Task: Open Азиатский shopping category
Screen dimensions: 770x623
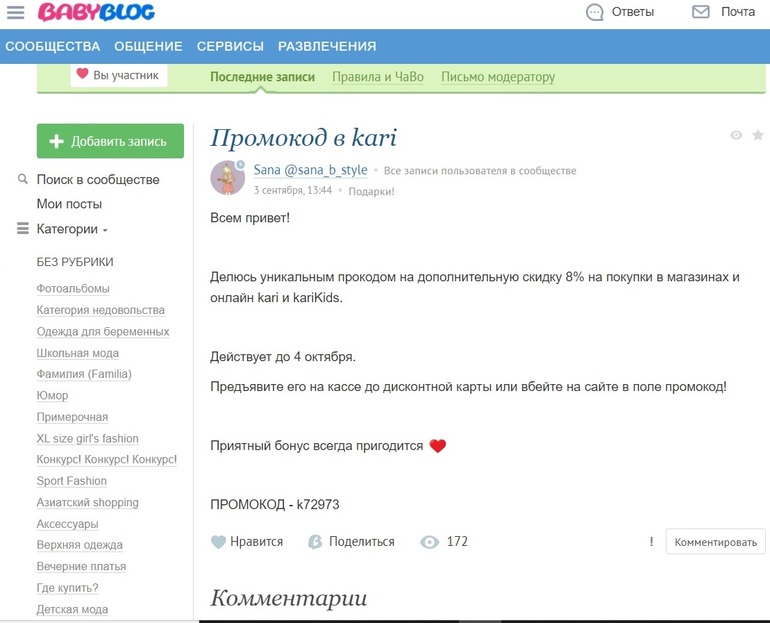Action: (x=87, y=503)
